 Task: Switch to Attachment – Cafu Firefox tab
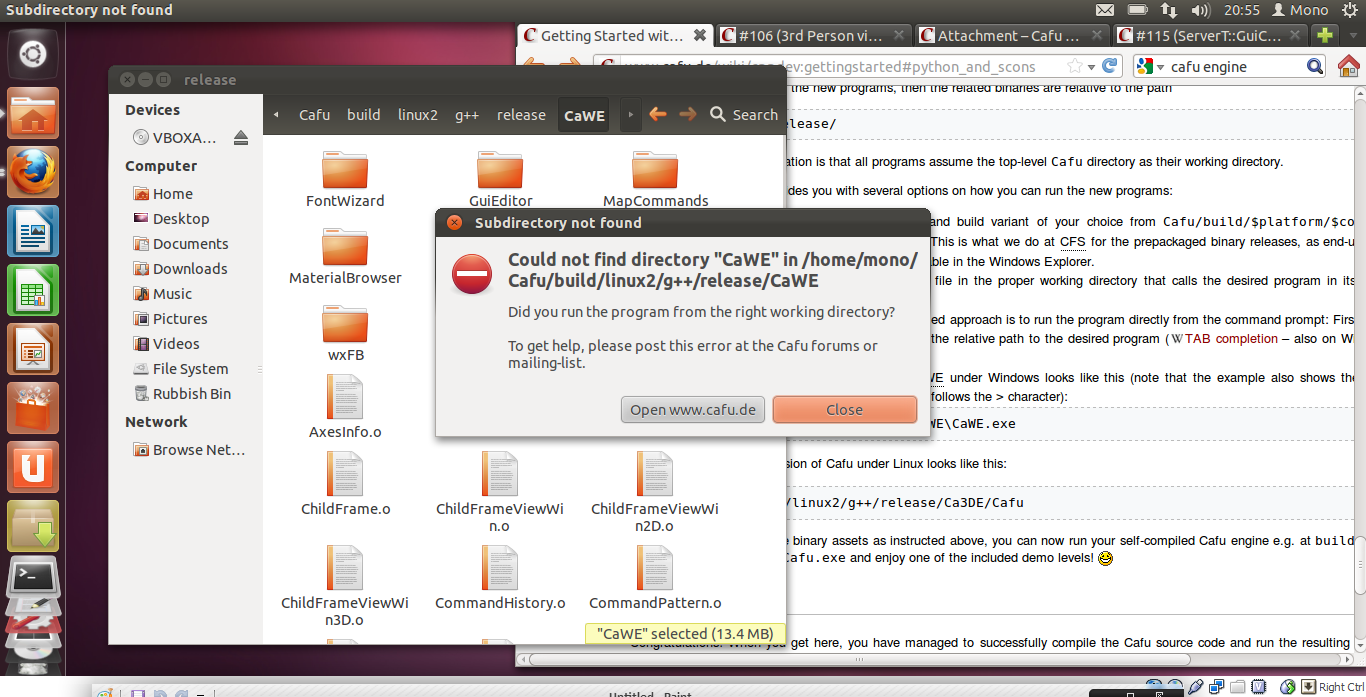pos(1011,35)
